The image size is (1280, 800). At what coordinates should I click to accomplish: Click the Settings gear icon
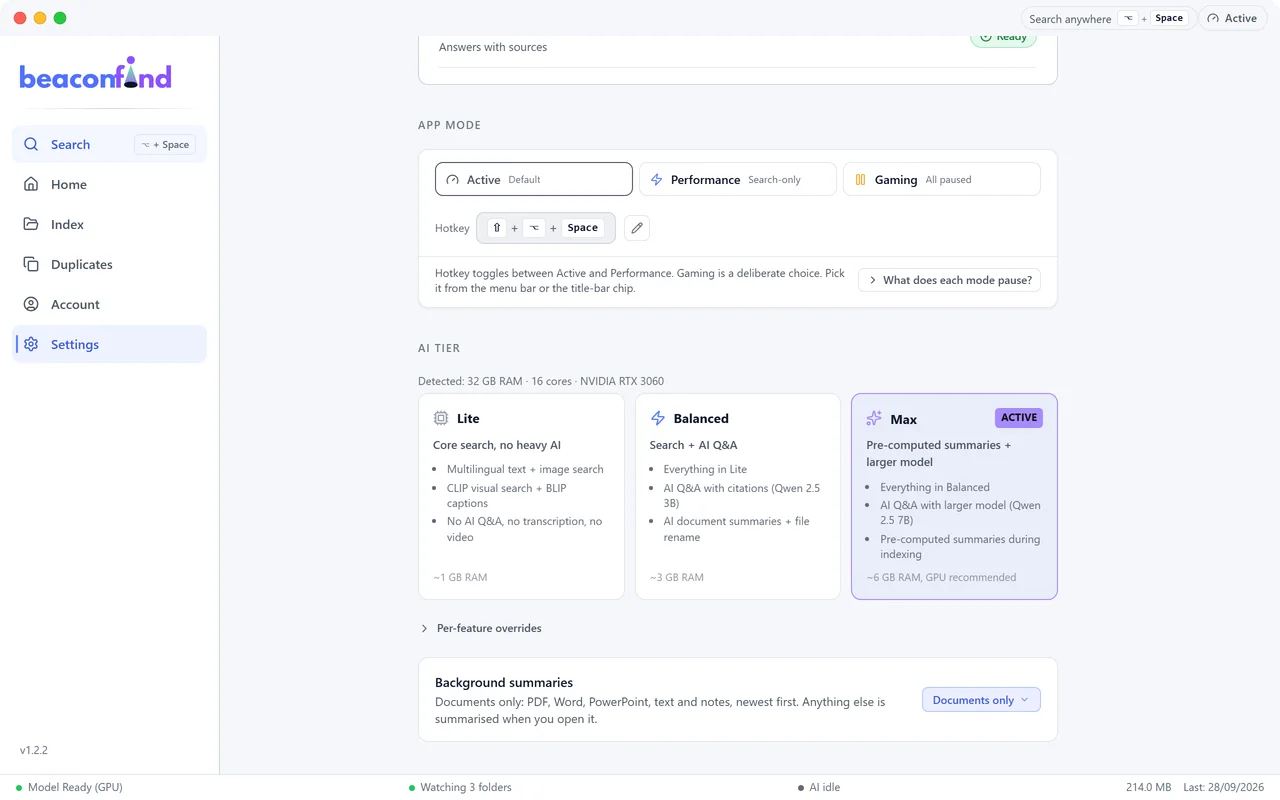pos(31,344)
